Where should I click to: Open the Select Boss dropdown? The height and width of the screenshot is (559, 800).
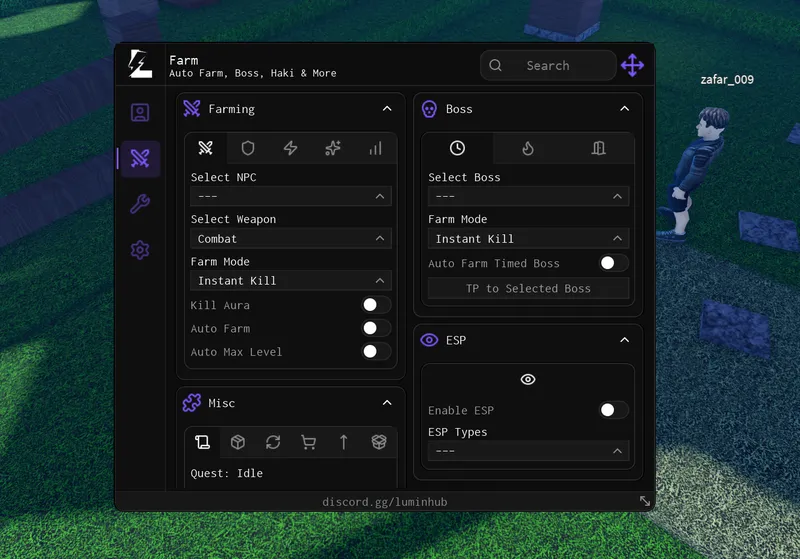528,196
